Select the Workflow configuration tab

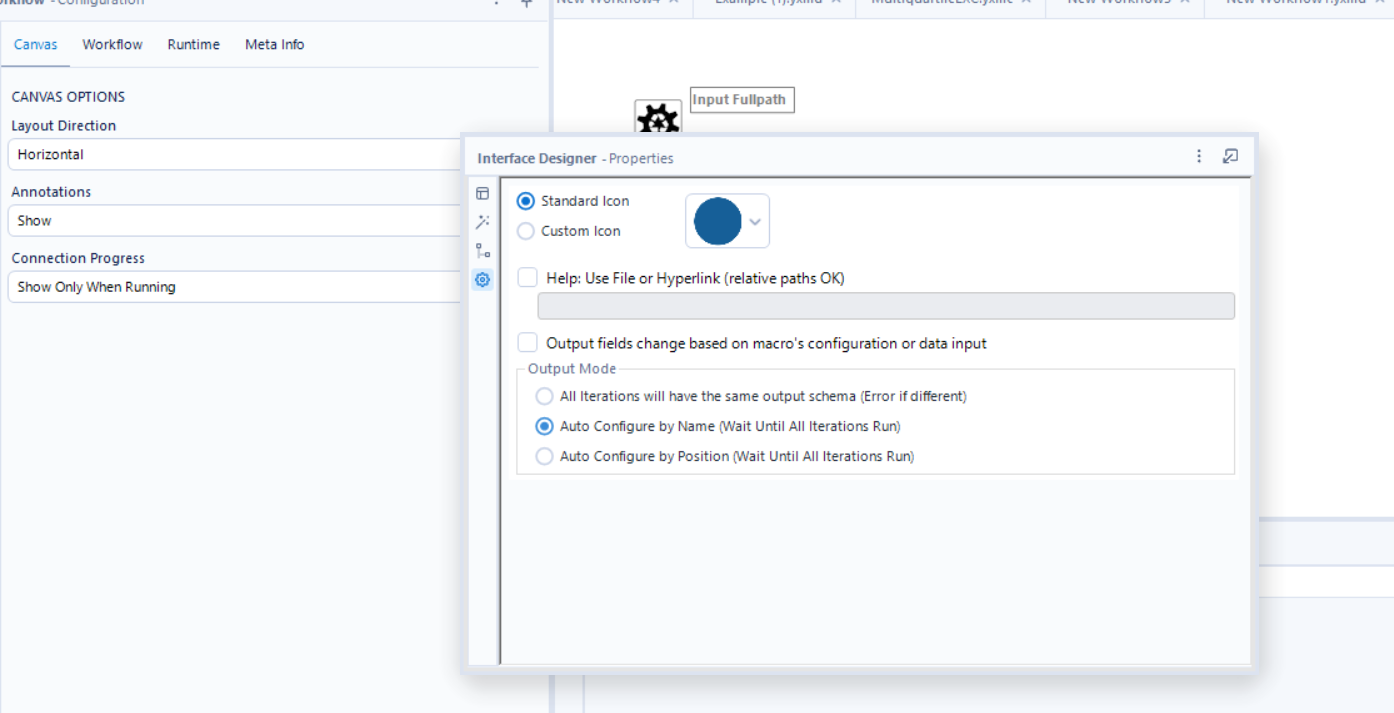pyautogui.click(x=112, y=44)
